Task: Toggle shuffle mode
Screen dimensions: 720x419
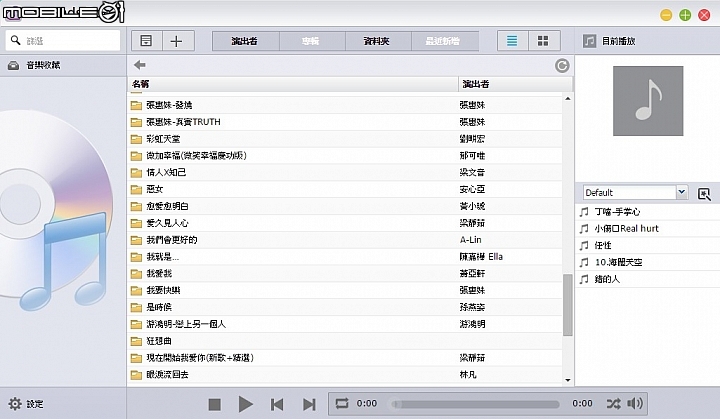Action: point(613,404)
